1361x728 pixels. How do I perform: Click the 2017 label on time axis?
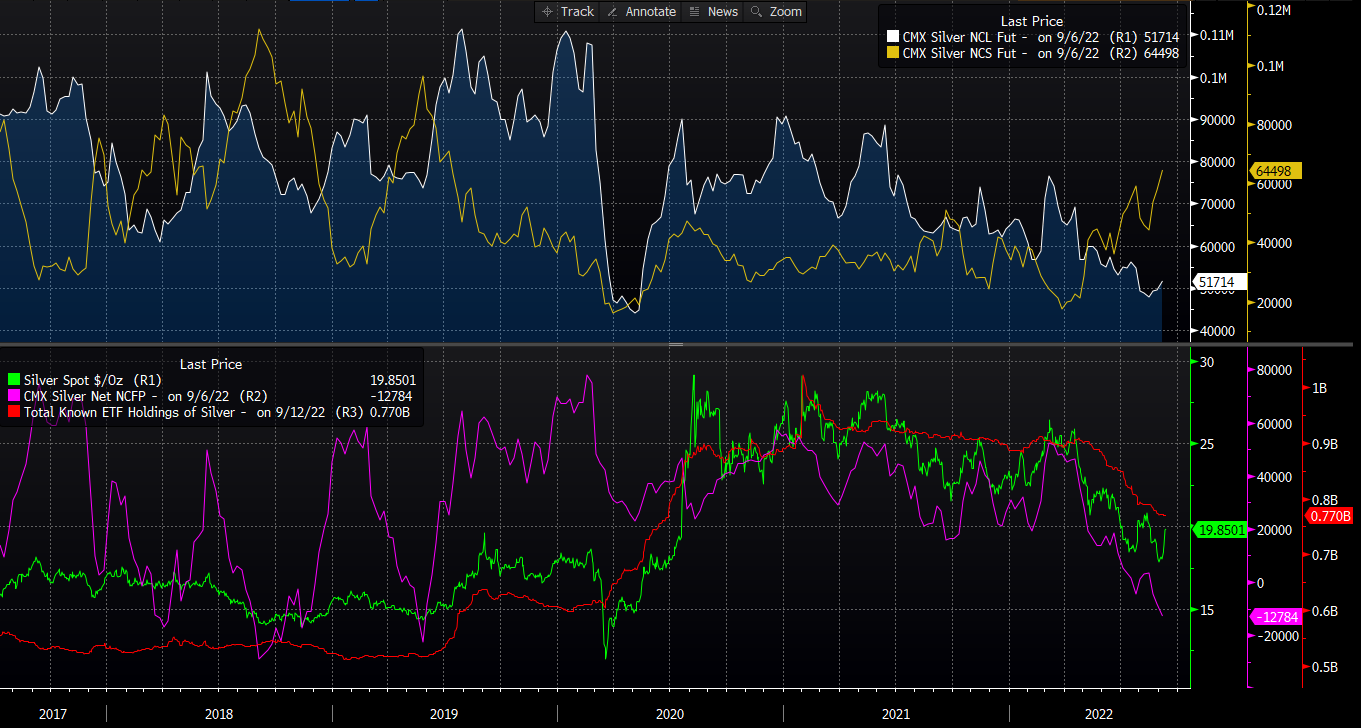[x=53, y=713]
